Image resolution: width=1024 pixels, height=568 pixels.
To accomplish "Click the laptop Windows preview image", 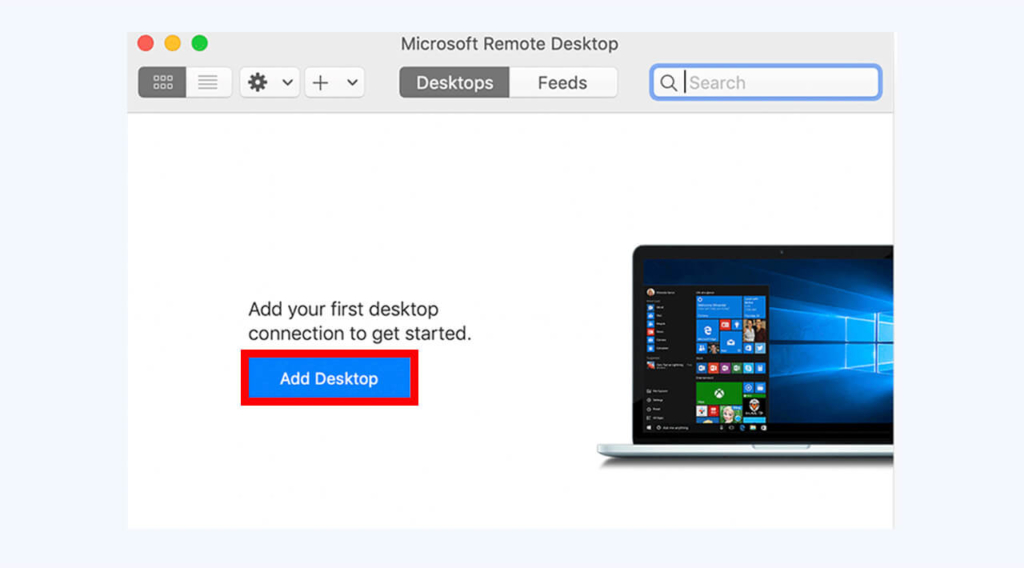I will [x=745, y=356].
